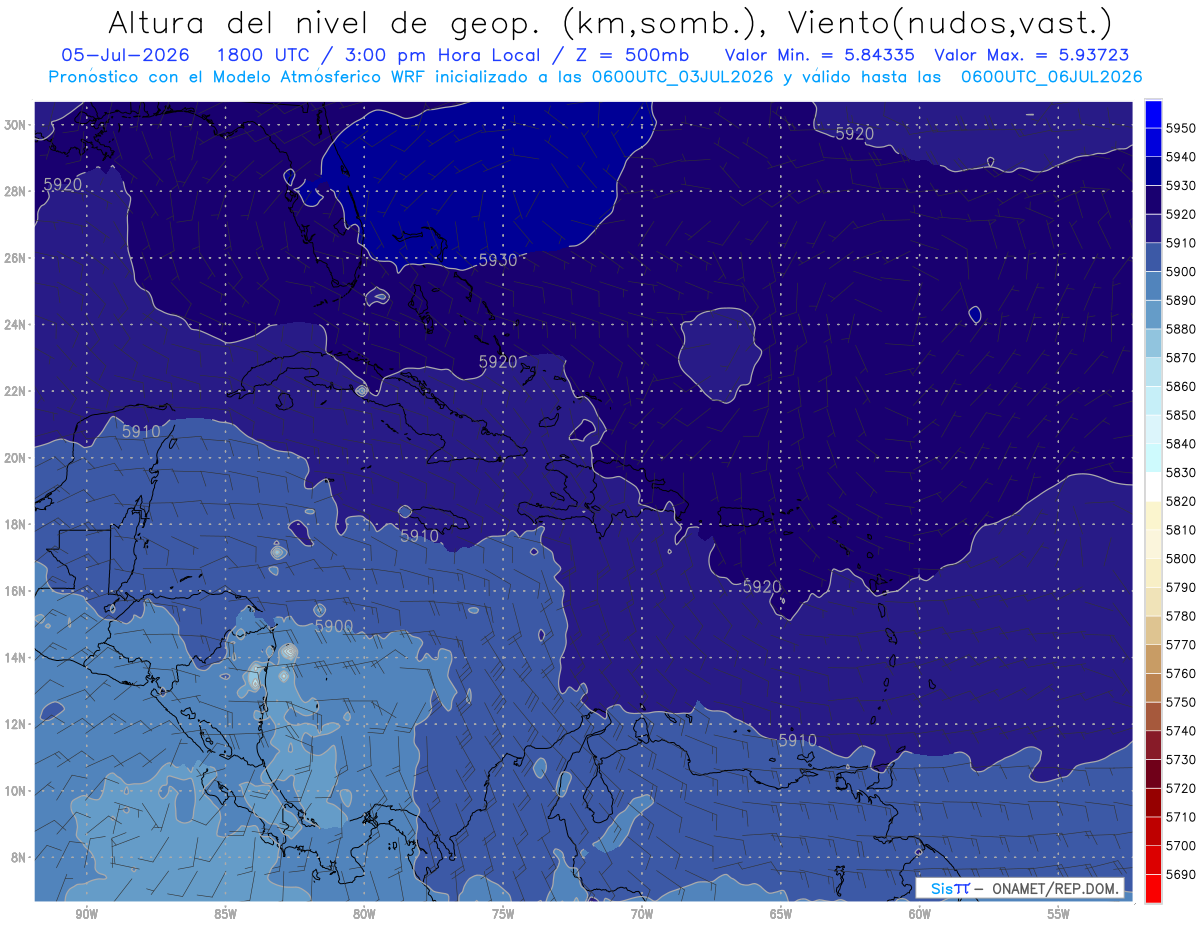The height and width of the screenshot is (927, 1200).
Task: Click the 24N latitude axis label
Action: click(x=16, y=324)
